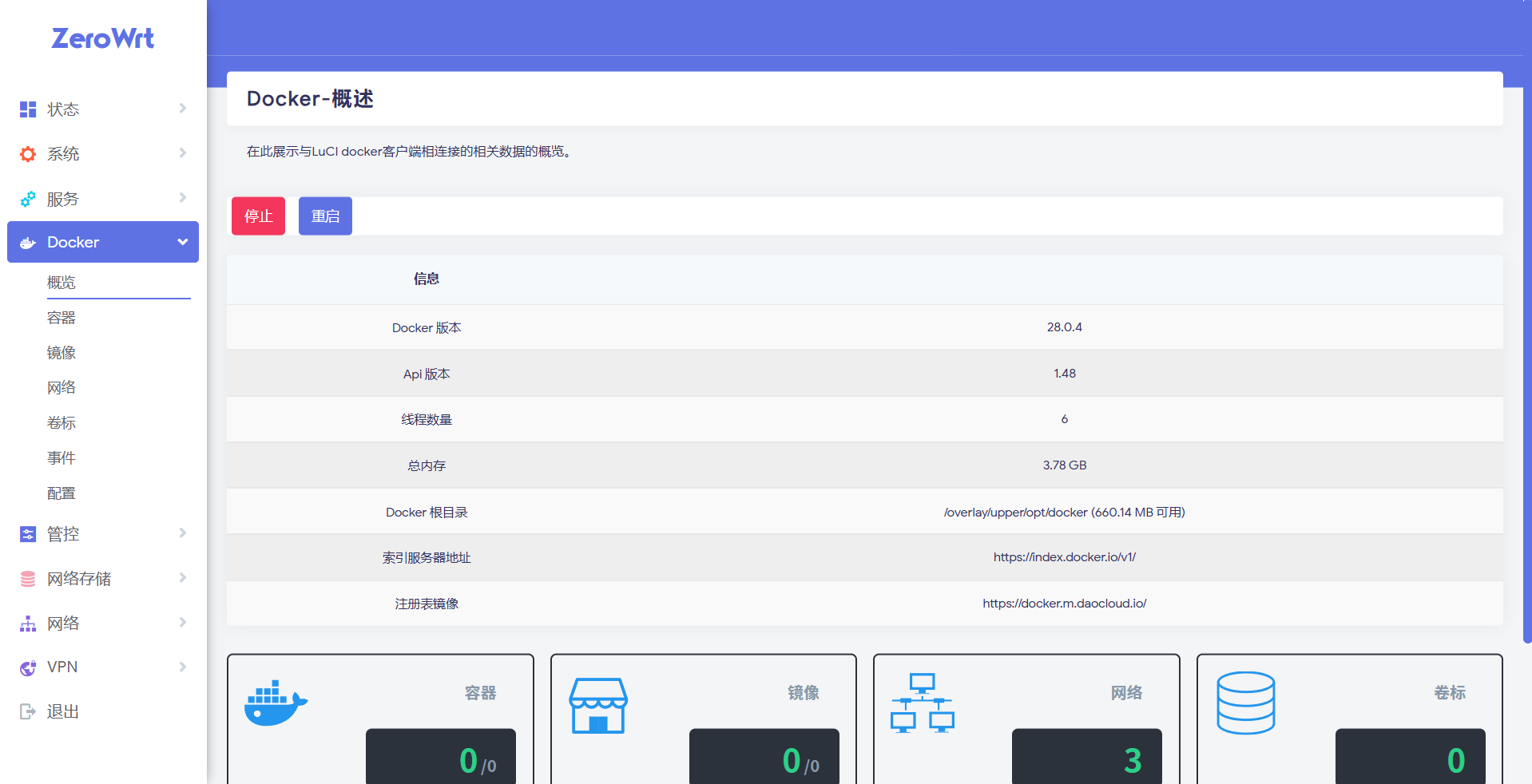The image size is (1532, 784).
Task: Click the 卷标 count 0 box
Action: coord(1411,756)
